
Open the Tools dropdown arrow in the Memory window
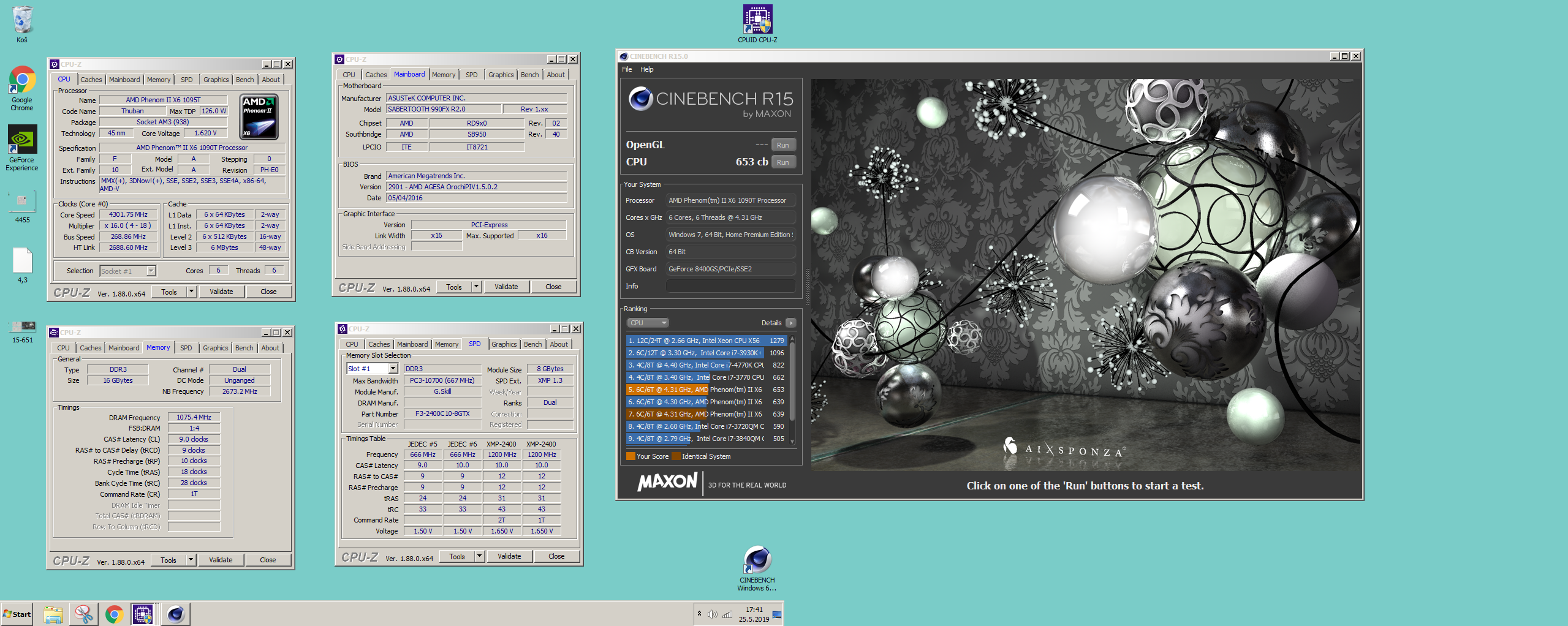click(191, 560)
